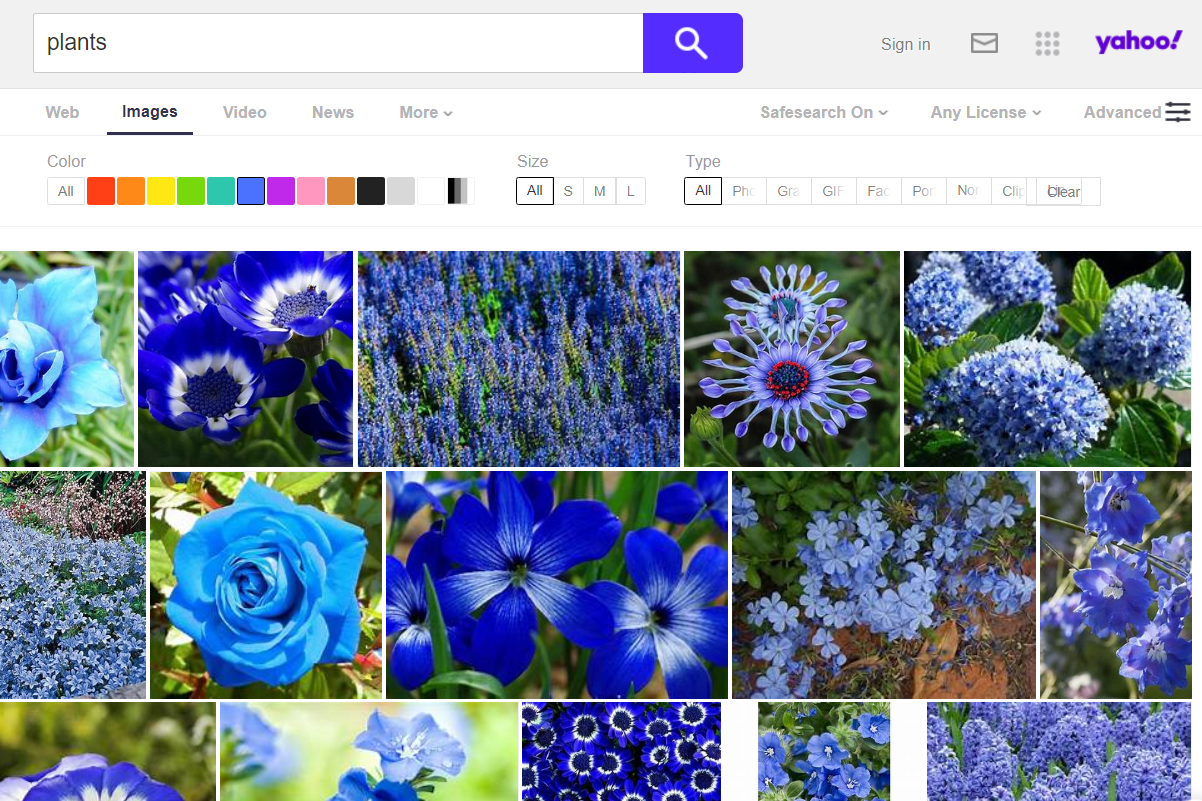Screen dimensions: 1202x801
Task: Select the medium size filter M
Action: tap(599, 191)
